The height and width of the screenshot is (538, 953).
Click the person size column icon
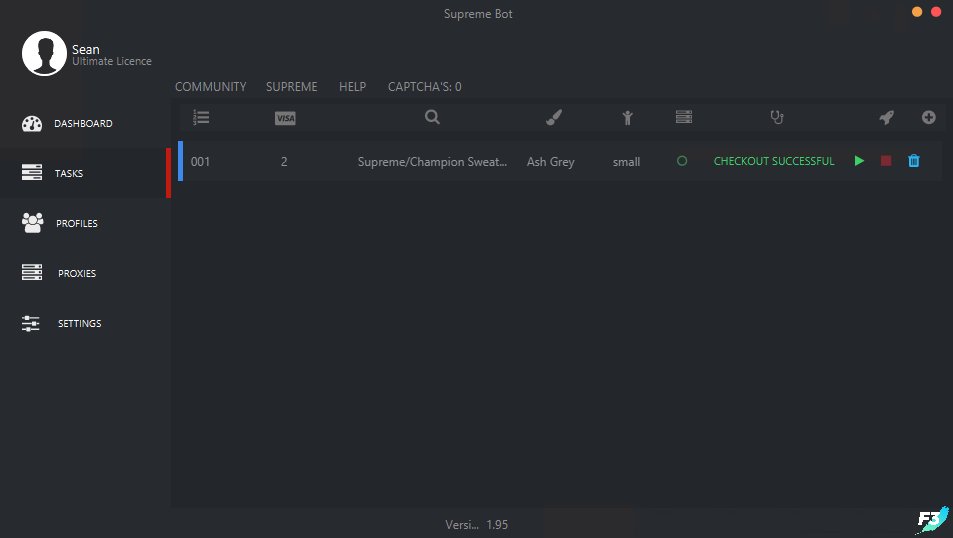(x=627, y=117)
